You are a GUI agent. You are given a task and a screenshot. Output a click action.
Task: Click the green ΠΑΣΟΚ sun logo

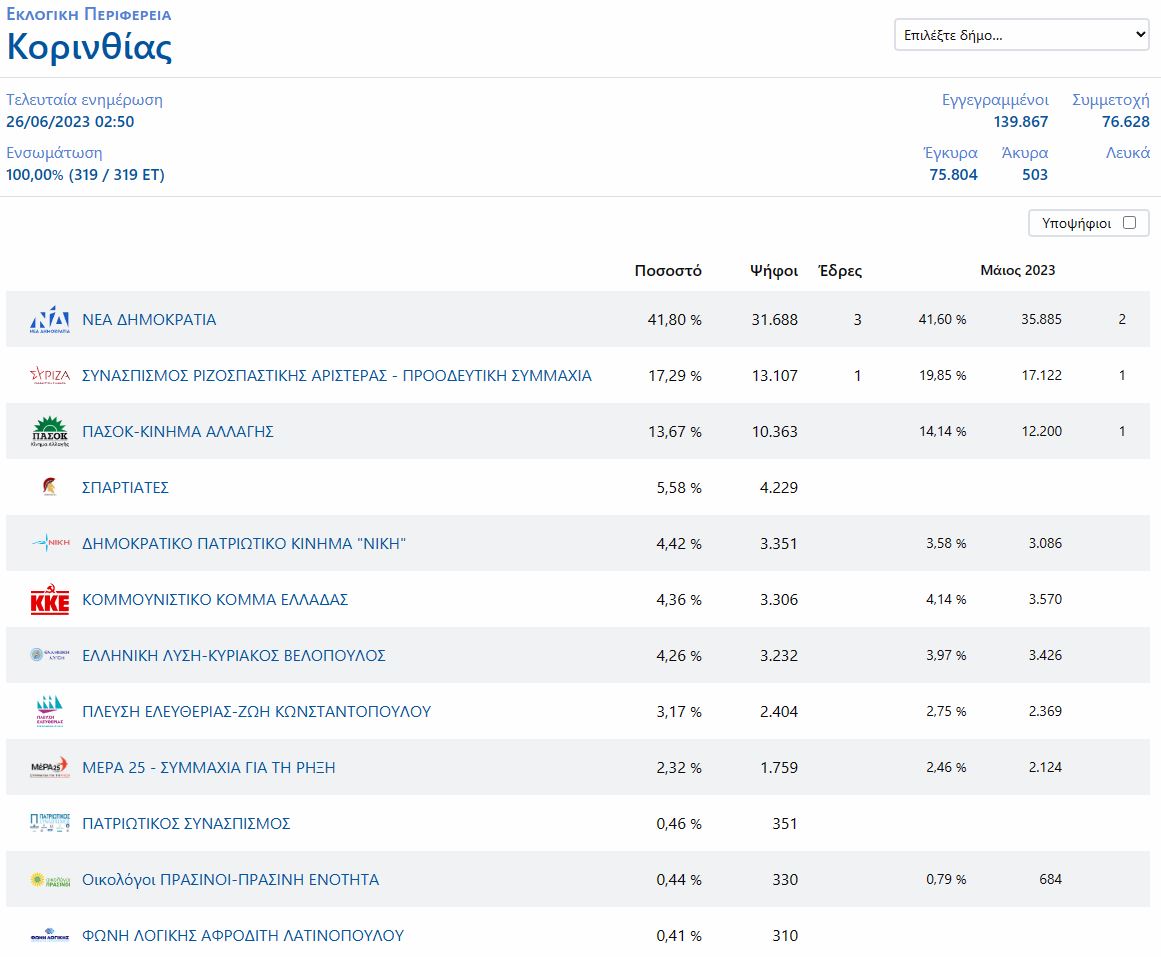[x=50, y=432]
